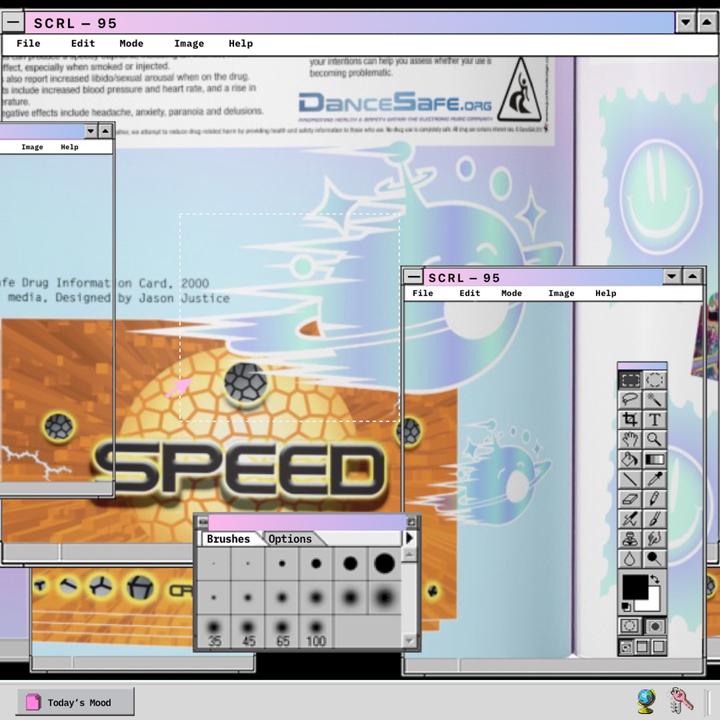Select the Magic Wand tool
Image resolution: width=720 pixels, height=720 pixels.
click(654, 399)
